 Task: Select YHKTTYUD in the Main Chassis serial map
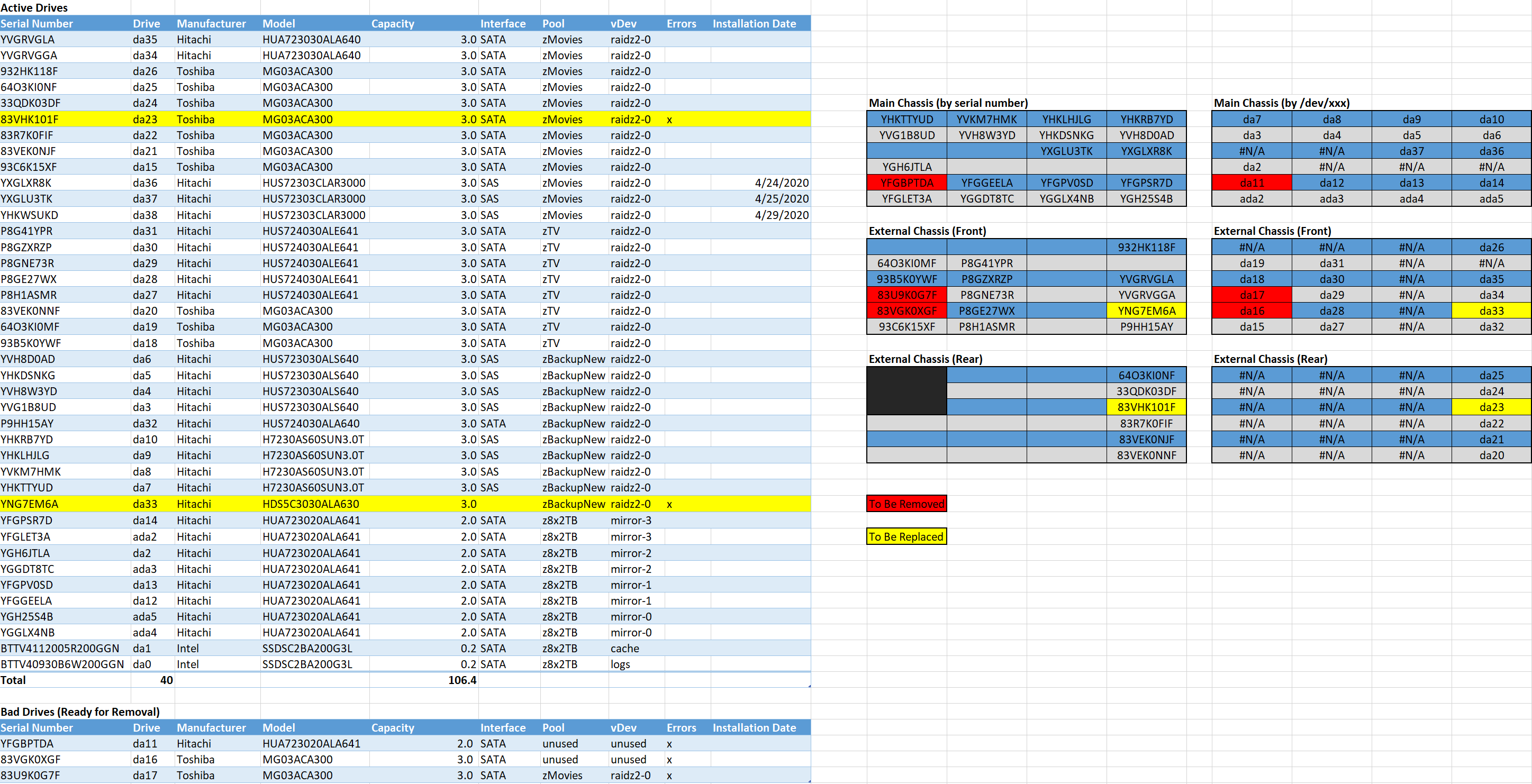[907, 120]
